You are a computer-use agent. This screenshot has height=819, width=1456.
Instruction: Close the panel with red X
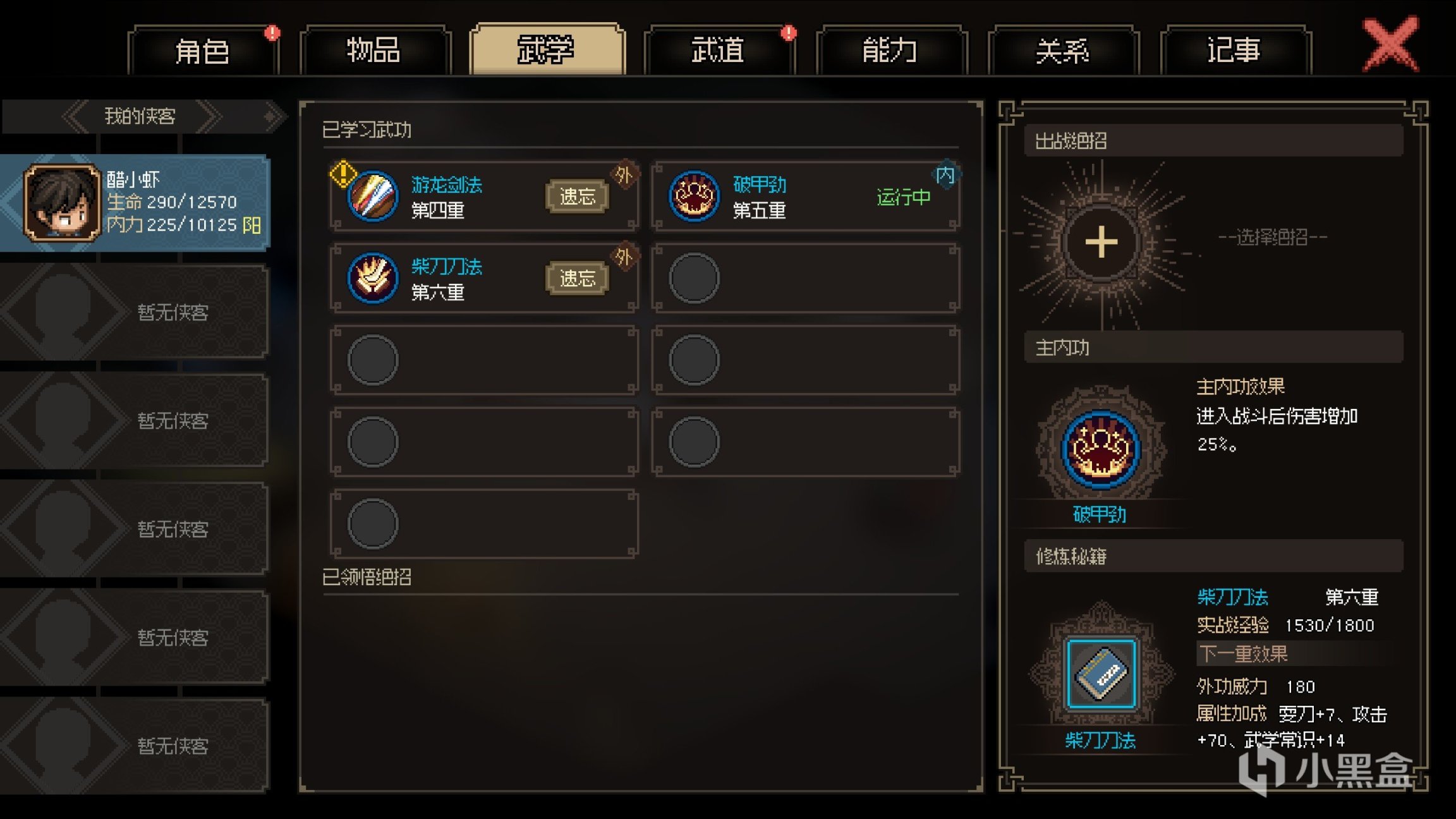tap(1390, 44)
